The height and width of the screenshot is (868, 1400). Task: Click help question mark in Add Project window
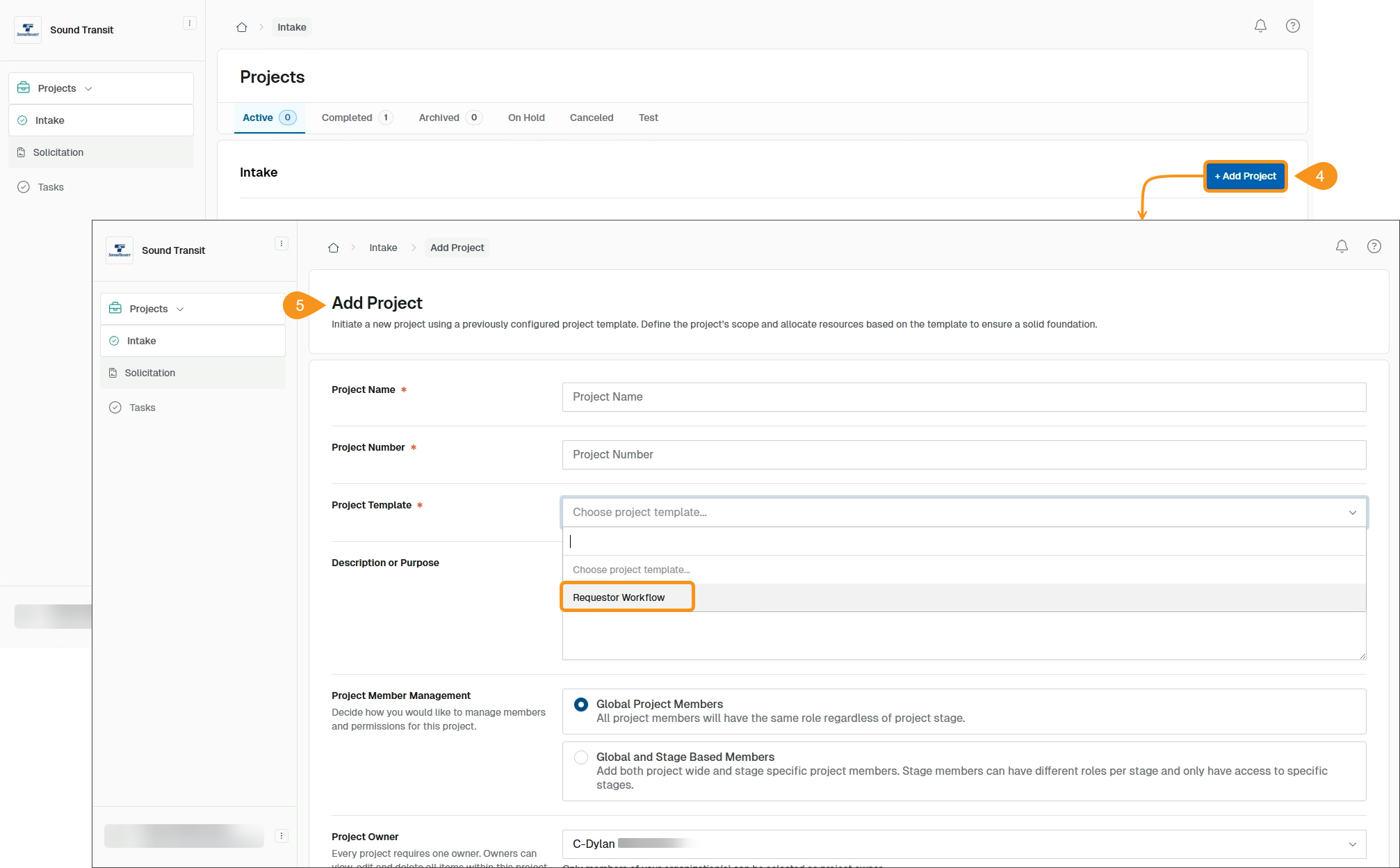(x=1374, y=246)
